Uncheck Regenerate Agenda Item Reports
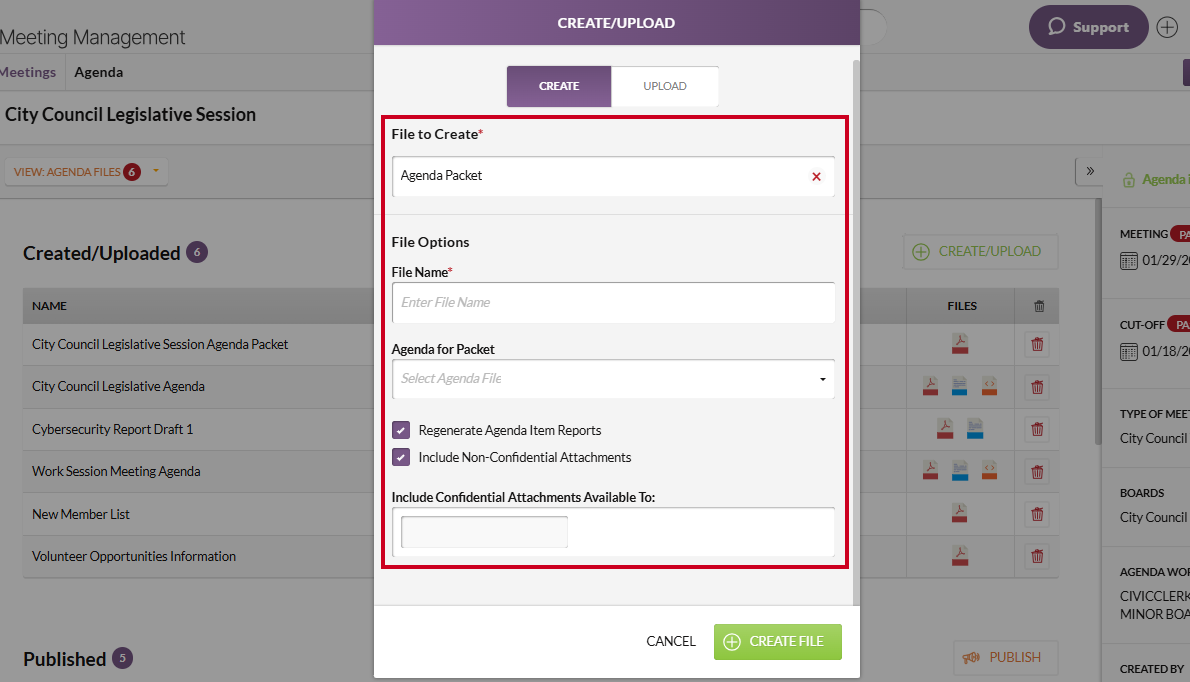 coord(401,430)
